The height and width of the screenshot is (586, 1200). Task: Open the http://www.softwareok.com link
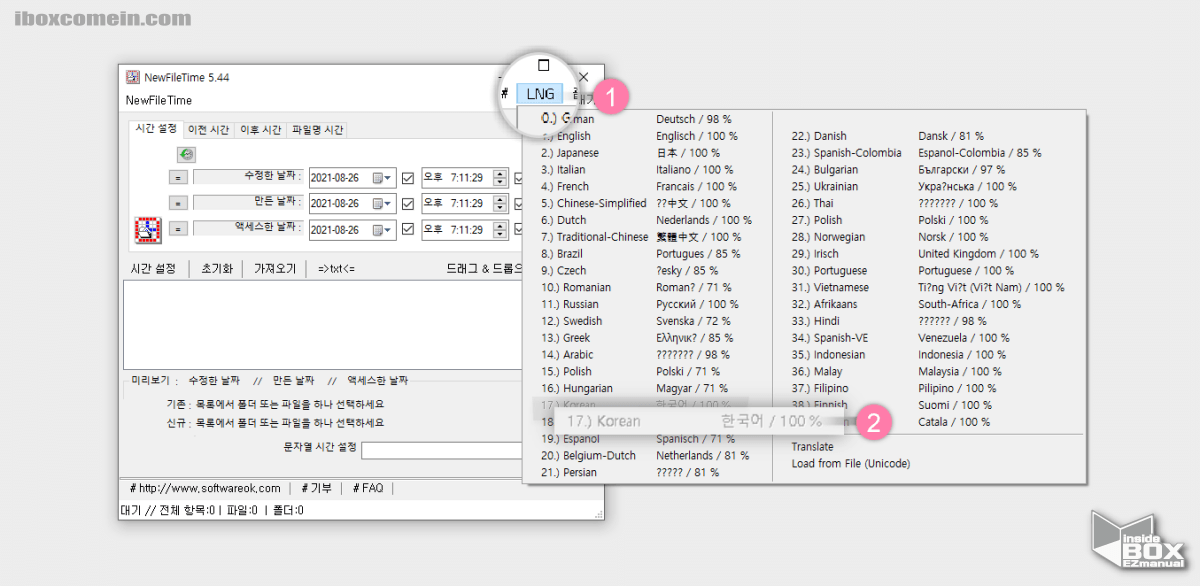(x=205, y=488)
